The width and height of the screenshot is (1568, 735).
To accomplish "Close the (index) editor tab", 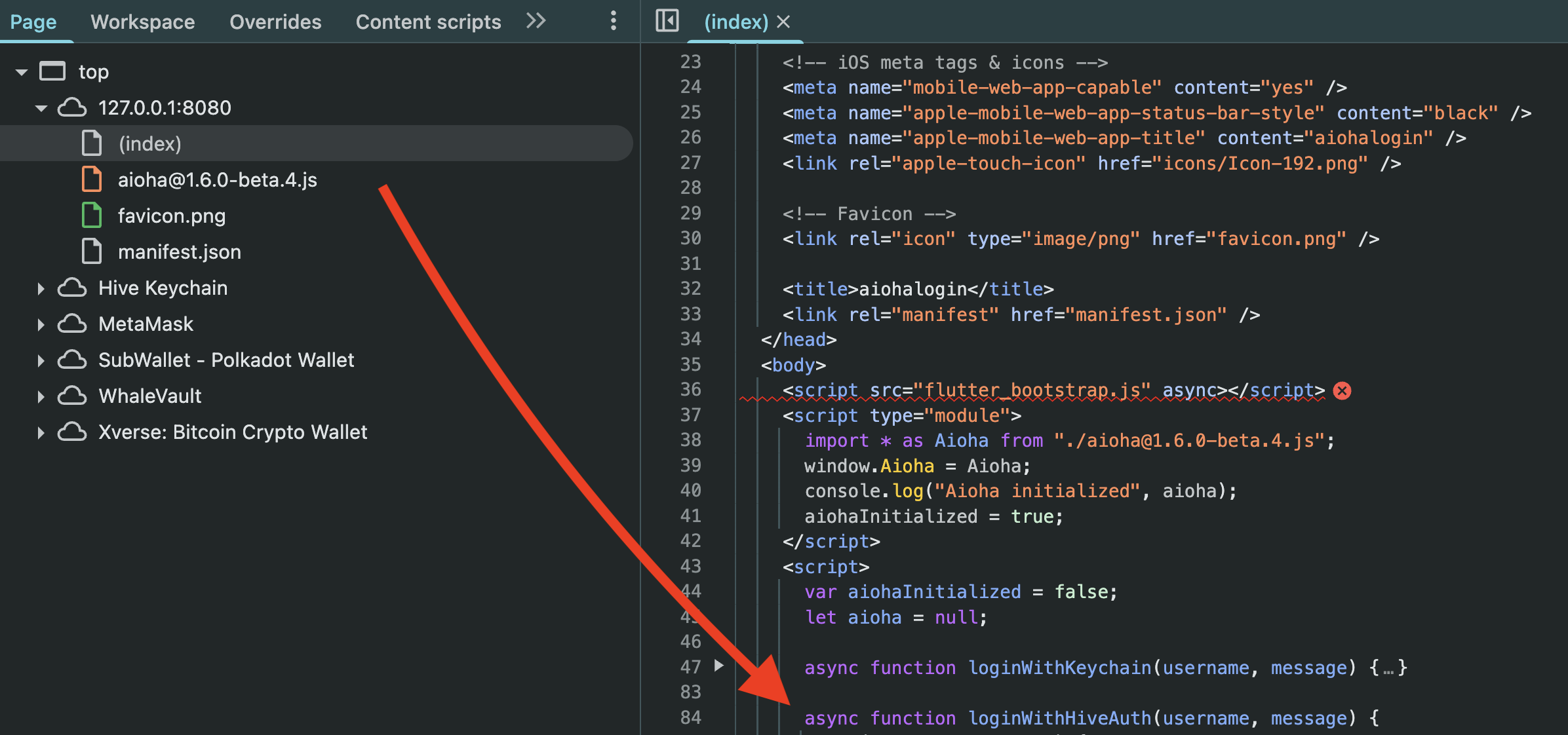I will click(783, 22).
